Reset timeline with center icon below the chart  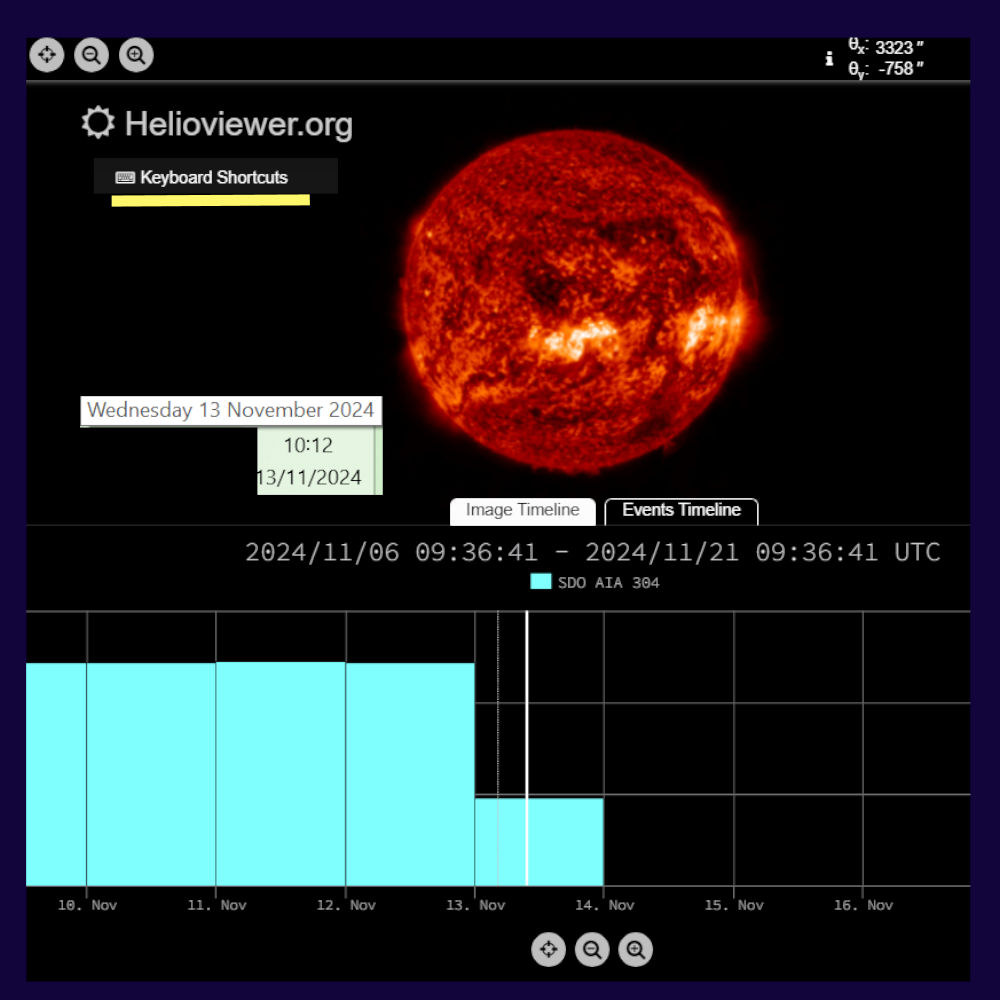click(x=548, y=949)
